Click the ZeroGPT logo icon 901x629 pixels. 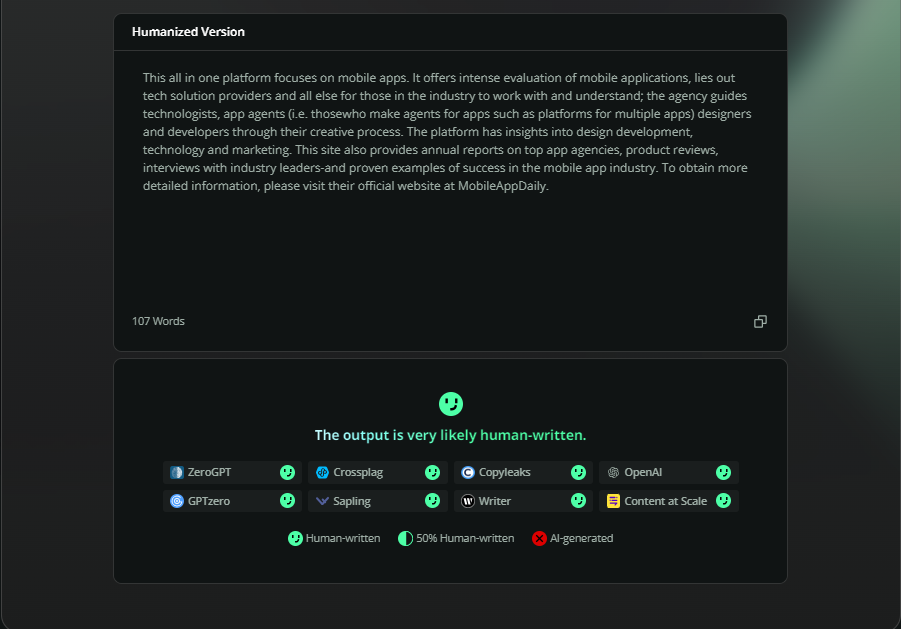(177, 472)
